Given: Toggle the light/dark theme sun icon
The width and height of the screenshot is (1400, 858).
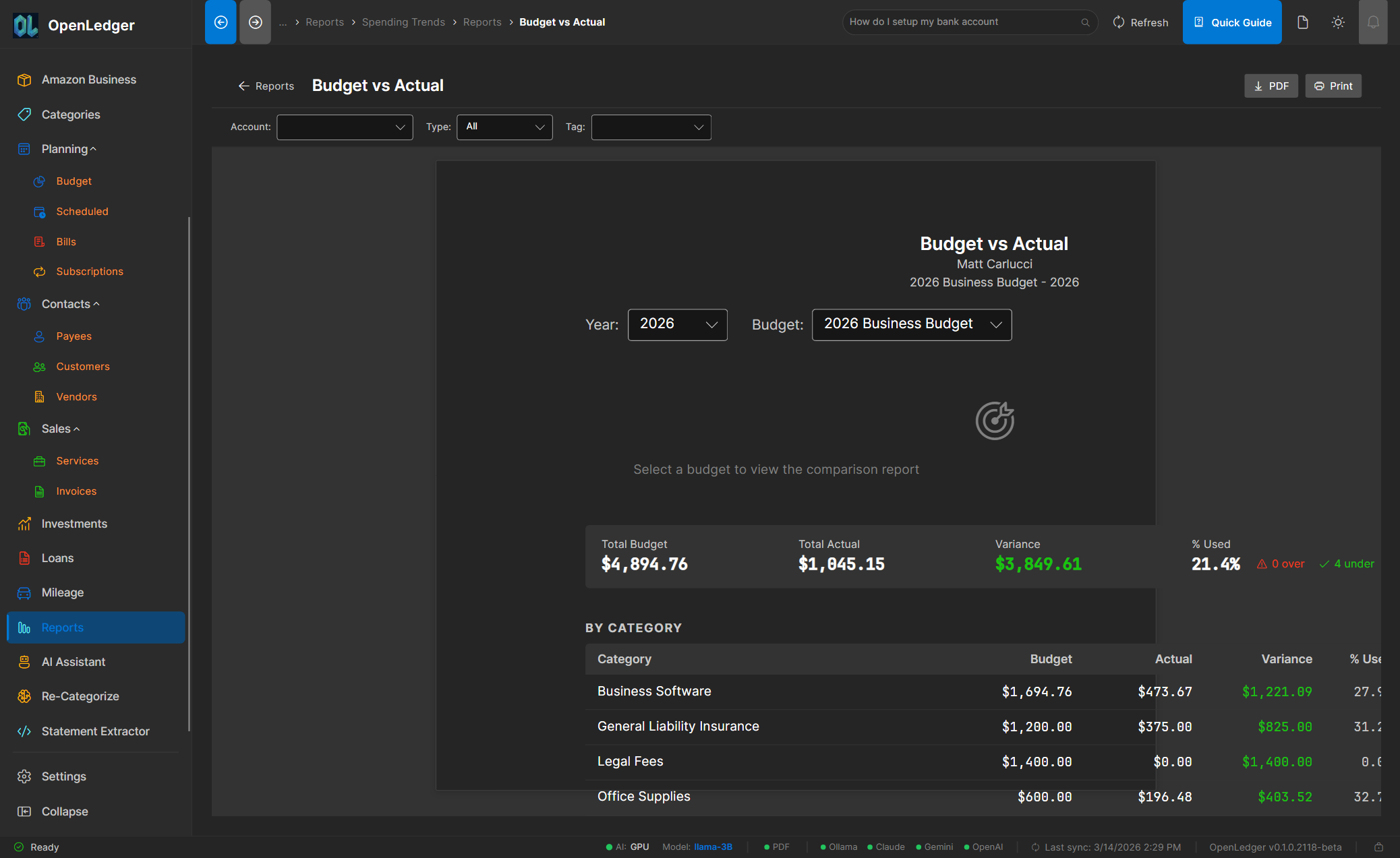Looking at the screenshot, I should 1338,22.
